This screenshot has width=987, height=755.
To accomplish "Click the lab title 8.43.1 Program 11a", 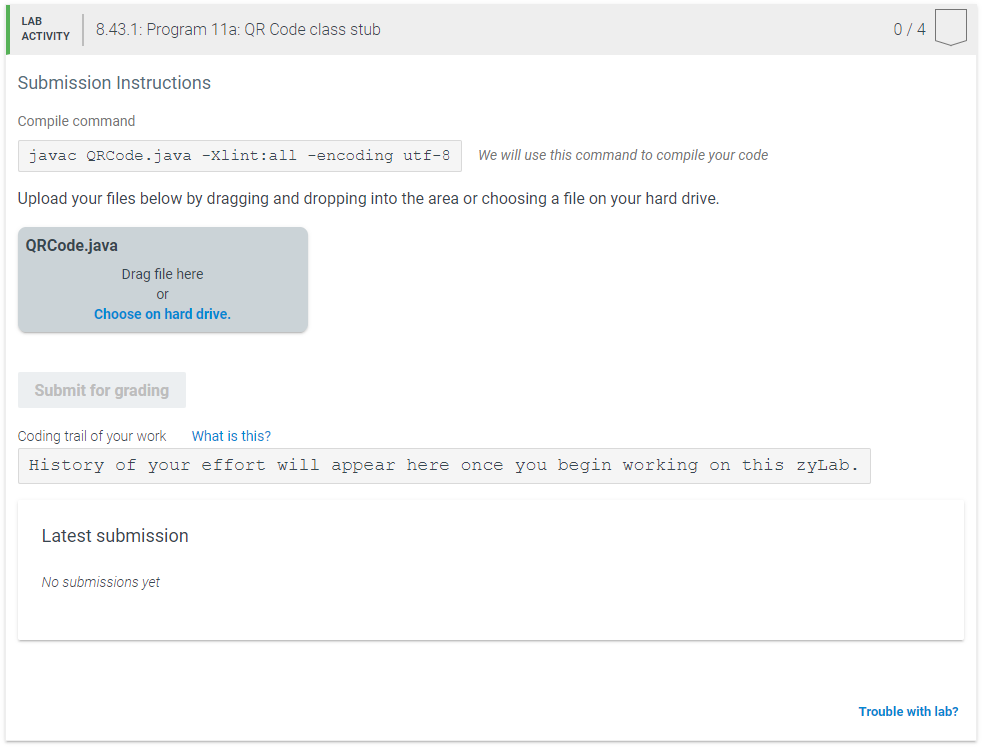I will [238, 30].
